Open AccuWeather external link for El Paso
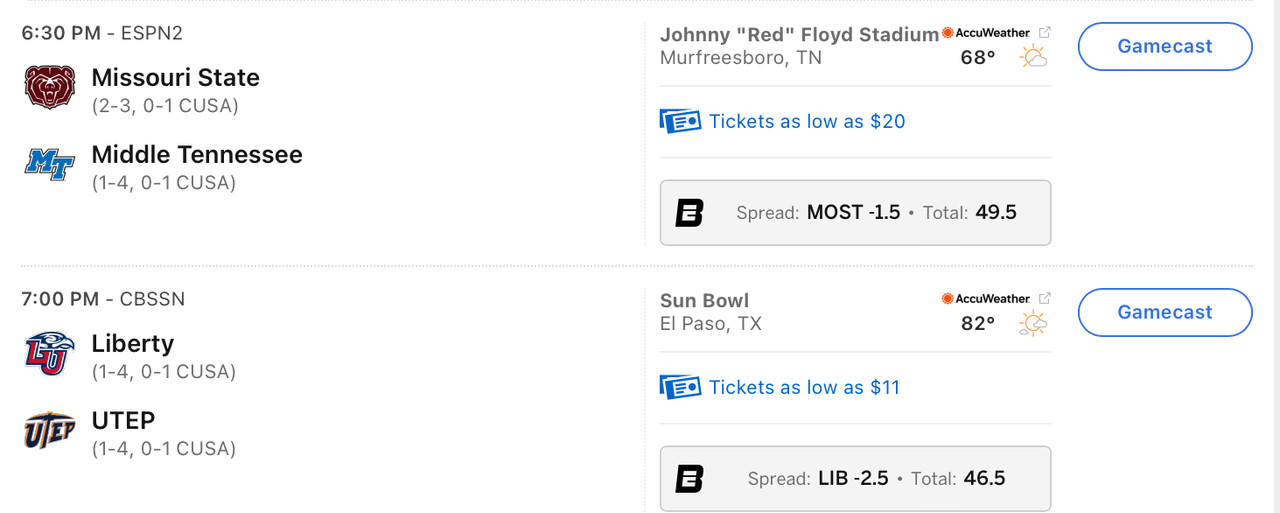This screenshot has height=513, width=1280. tap(1045, 298)
